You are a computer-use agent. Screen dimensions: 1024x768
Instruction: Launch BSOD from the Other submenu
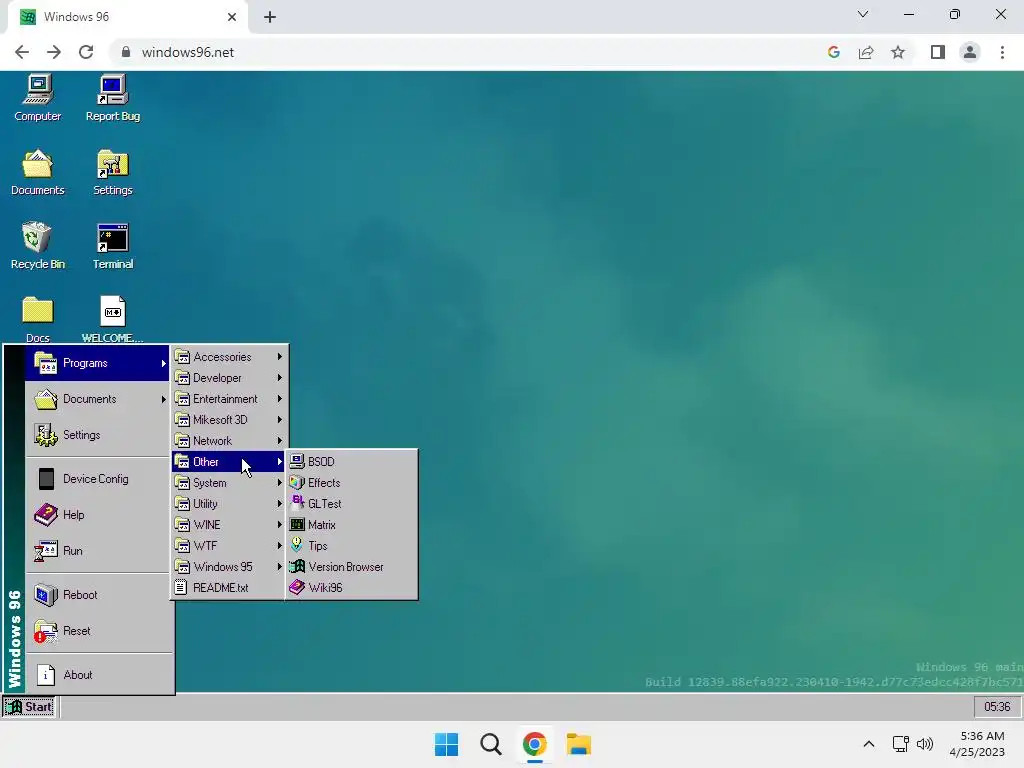(x=351, y=462)
